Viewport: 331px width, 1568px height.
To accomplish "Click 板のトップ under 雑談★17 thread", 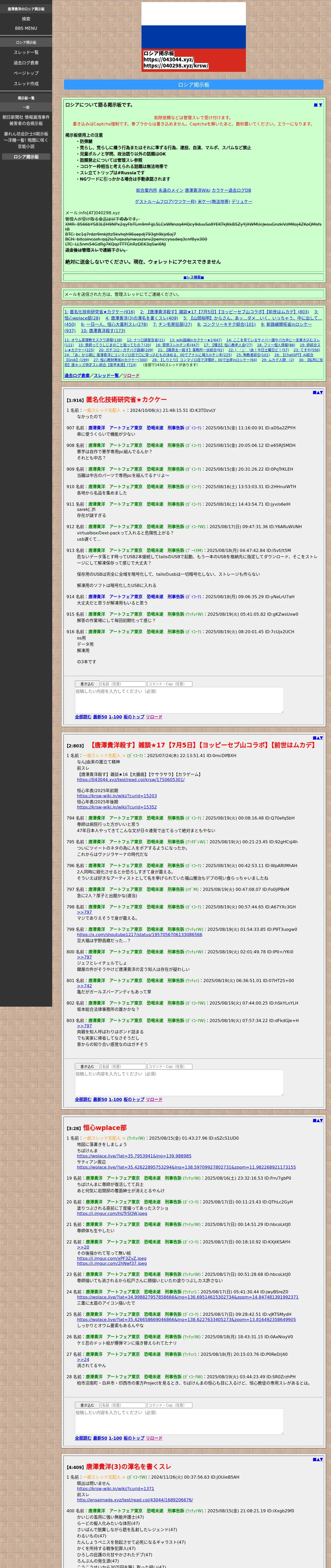I will click(x=134, y=1099).
